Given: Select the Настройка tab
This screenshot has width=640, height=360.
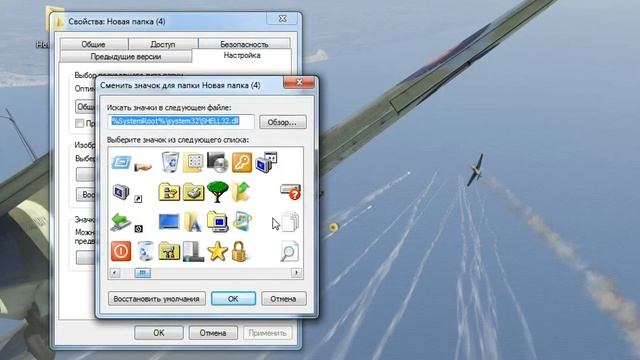Looking at the screenshot, I should pyautogui.click(x=242, y=56).
